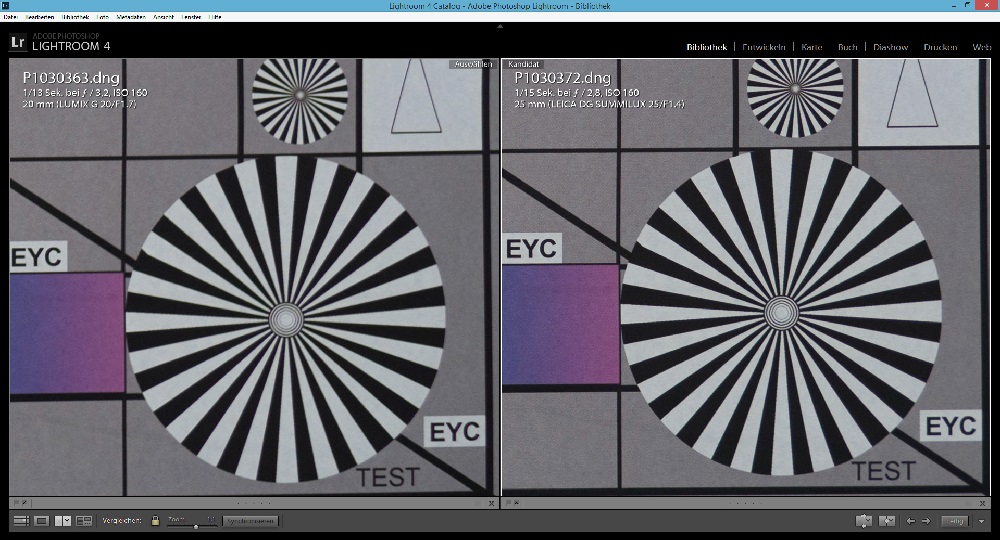The width and height of the screenshot is (1000, 540).
Task: Click the P1030363.dng file name text
Action: 71,78
